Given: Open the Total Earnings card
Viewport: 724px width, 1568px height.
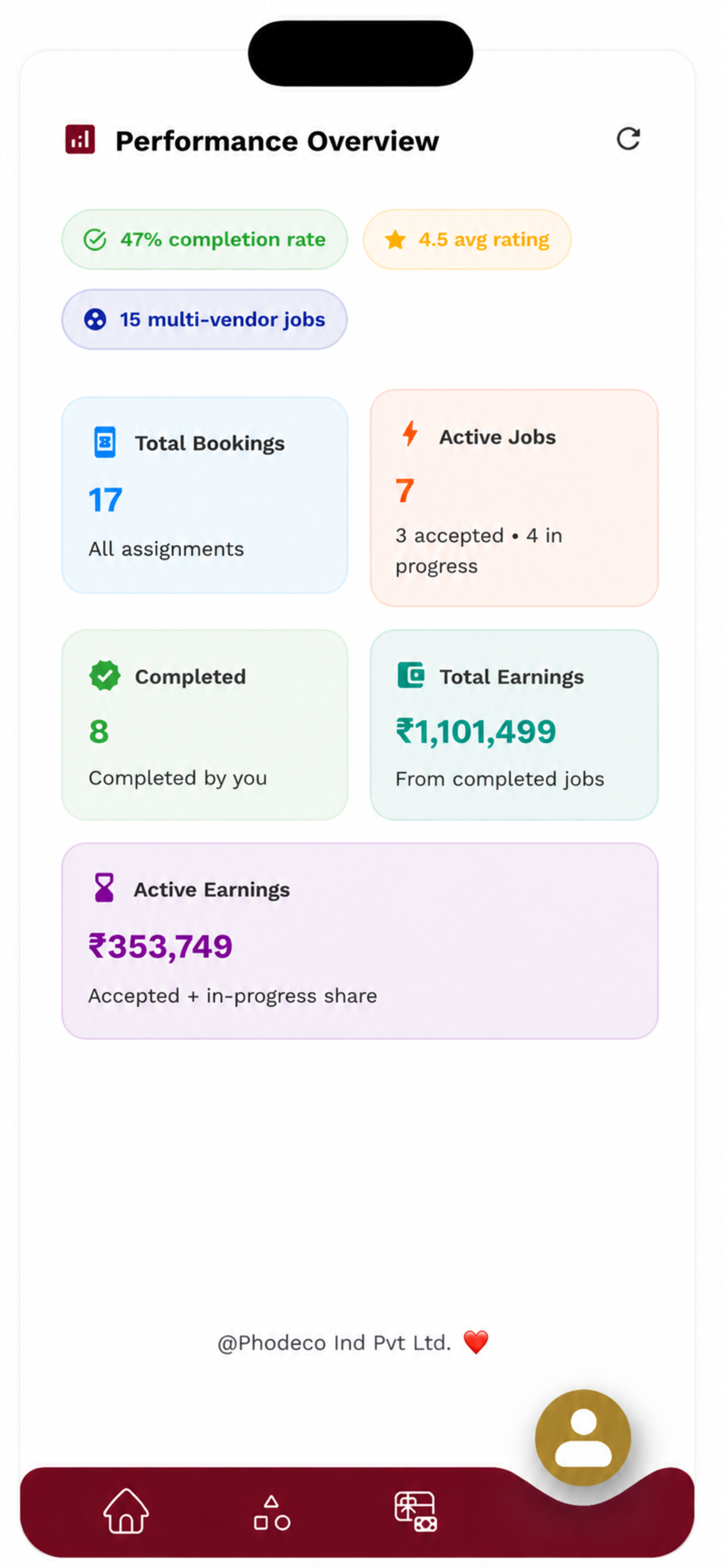Looking at the screenshot, I should tap(514, 724).
